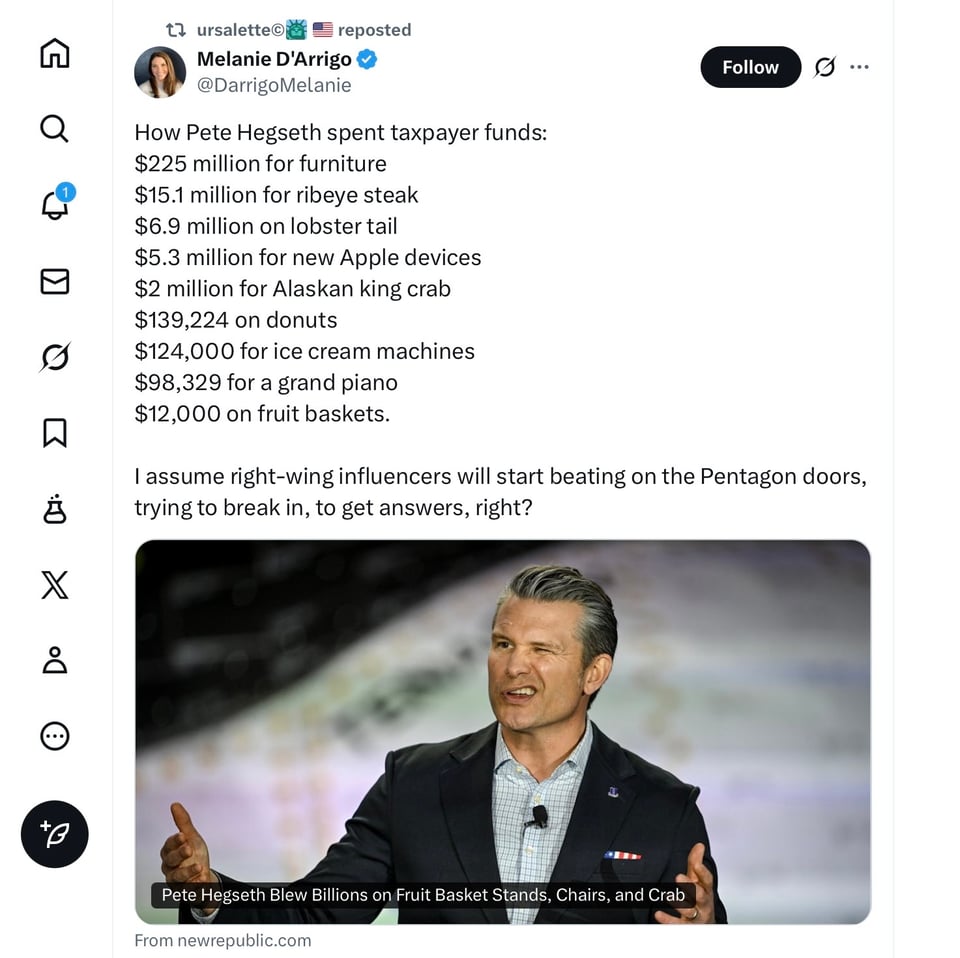The image size is (960, 958).
Task: Click the Pete Hegseth article image
Action: (503, 730)
